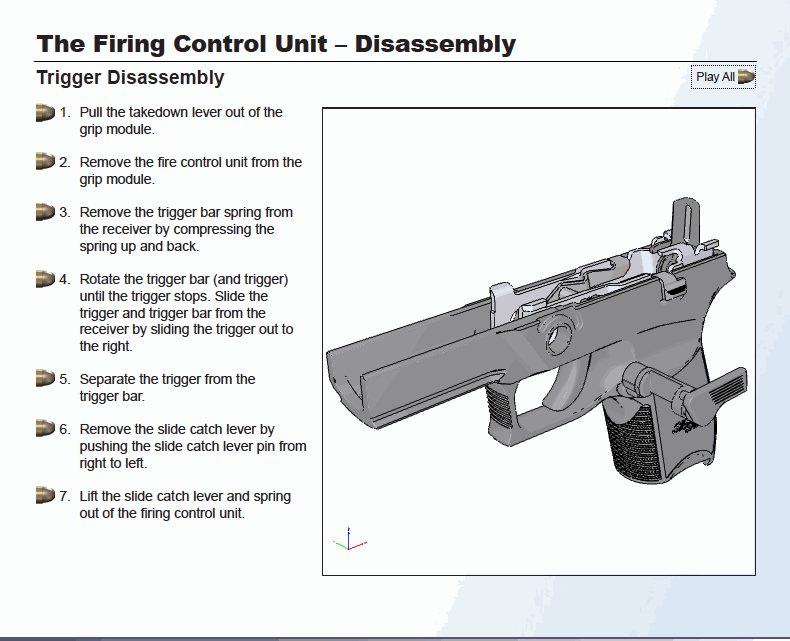Activate the step 4 bullet icon
This screenshot has height=641, width=790.
point(45,279)
